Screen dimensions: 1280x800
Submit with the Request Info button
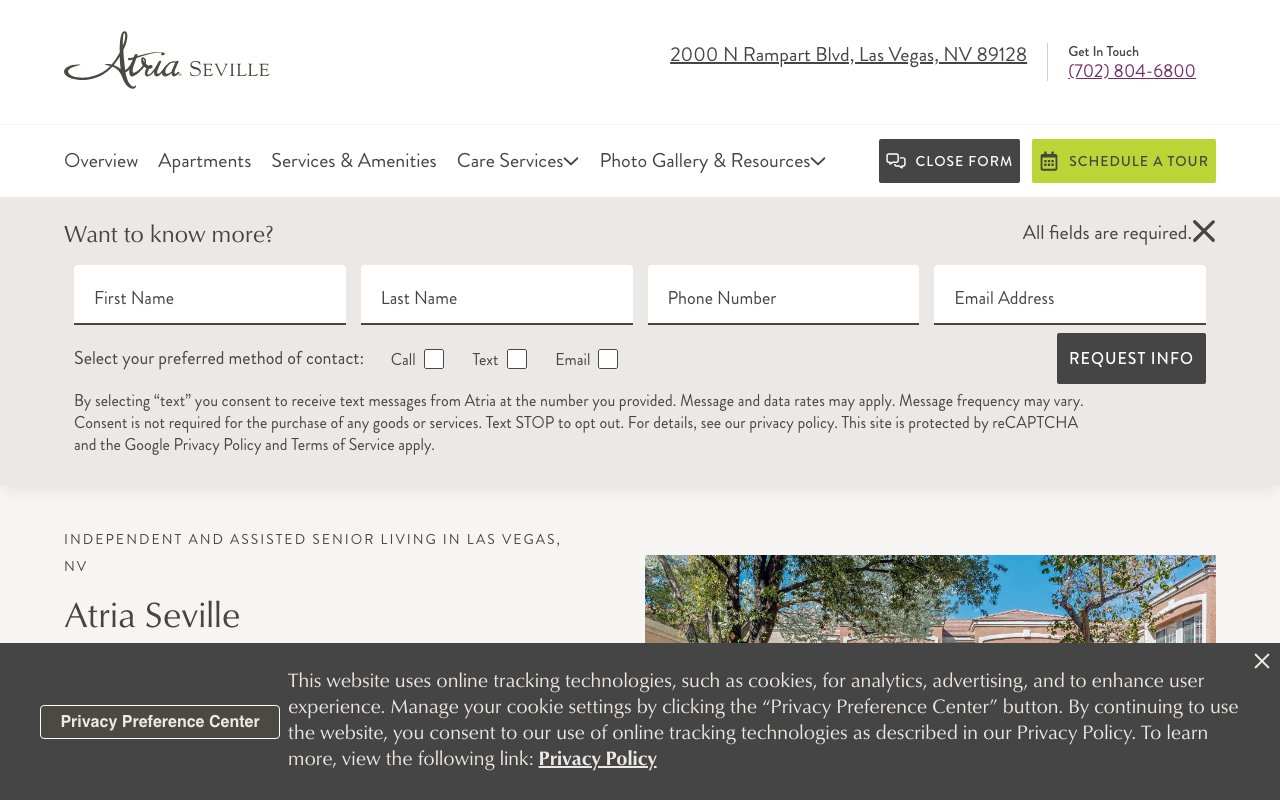click(1131, 358)
